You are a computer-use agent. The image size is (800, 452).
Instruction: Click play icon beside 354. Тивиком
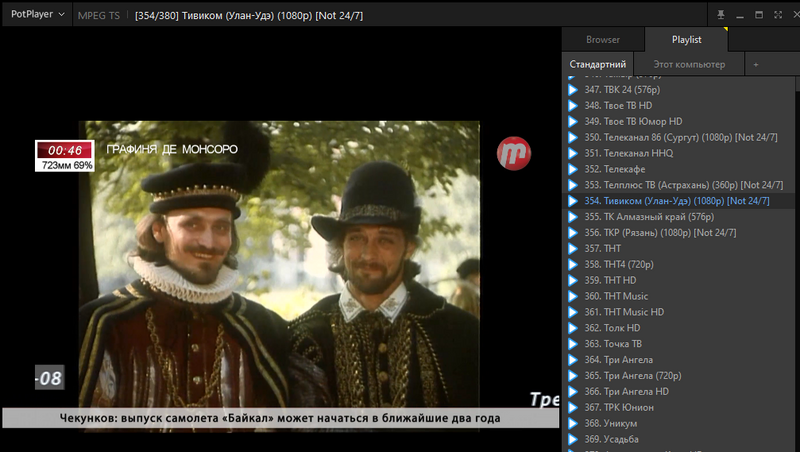tap(573, 200)
